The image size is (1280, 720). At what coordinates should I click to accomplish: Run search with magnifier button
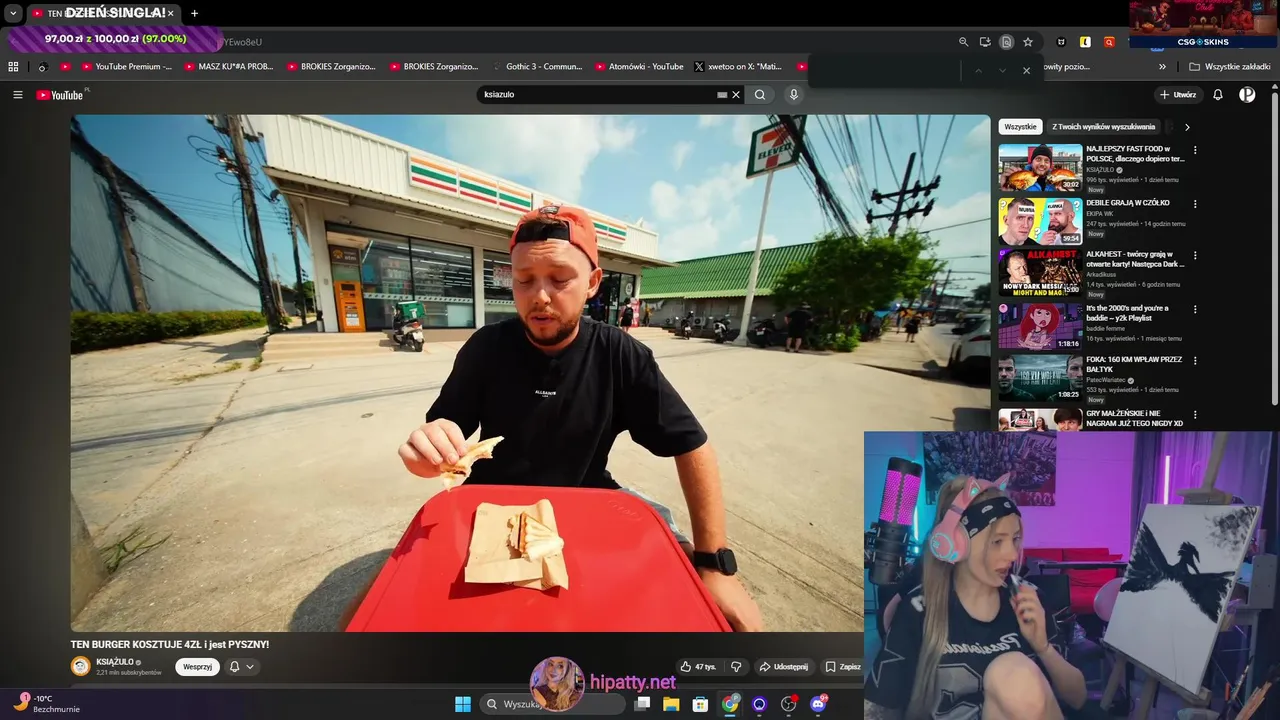760,95
